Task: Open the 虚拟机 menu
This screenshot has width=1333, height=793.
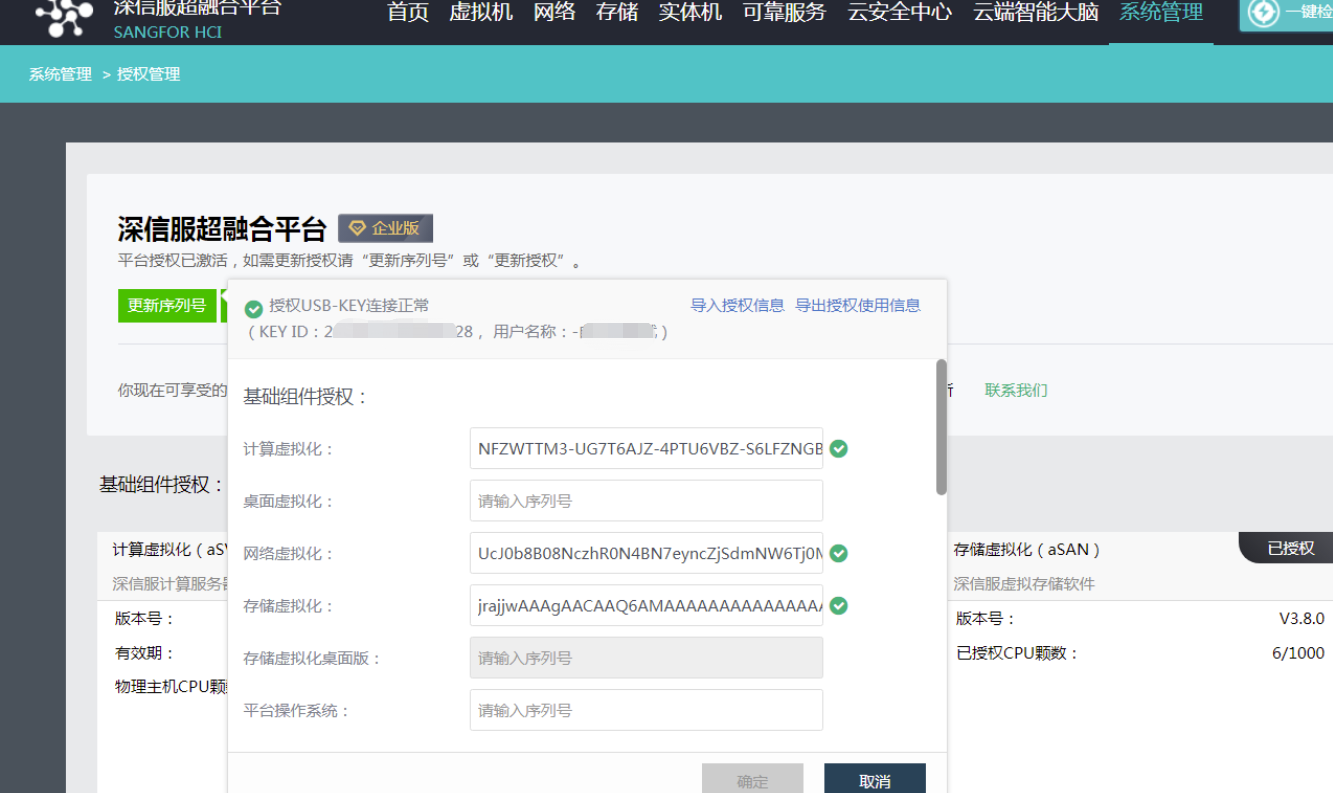Action: click(481, 12)
